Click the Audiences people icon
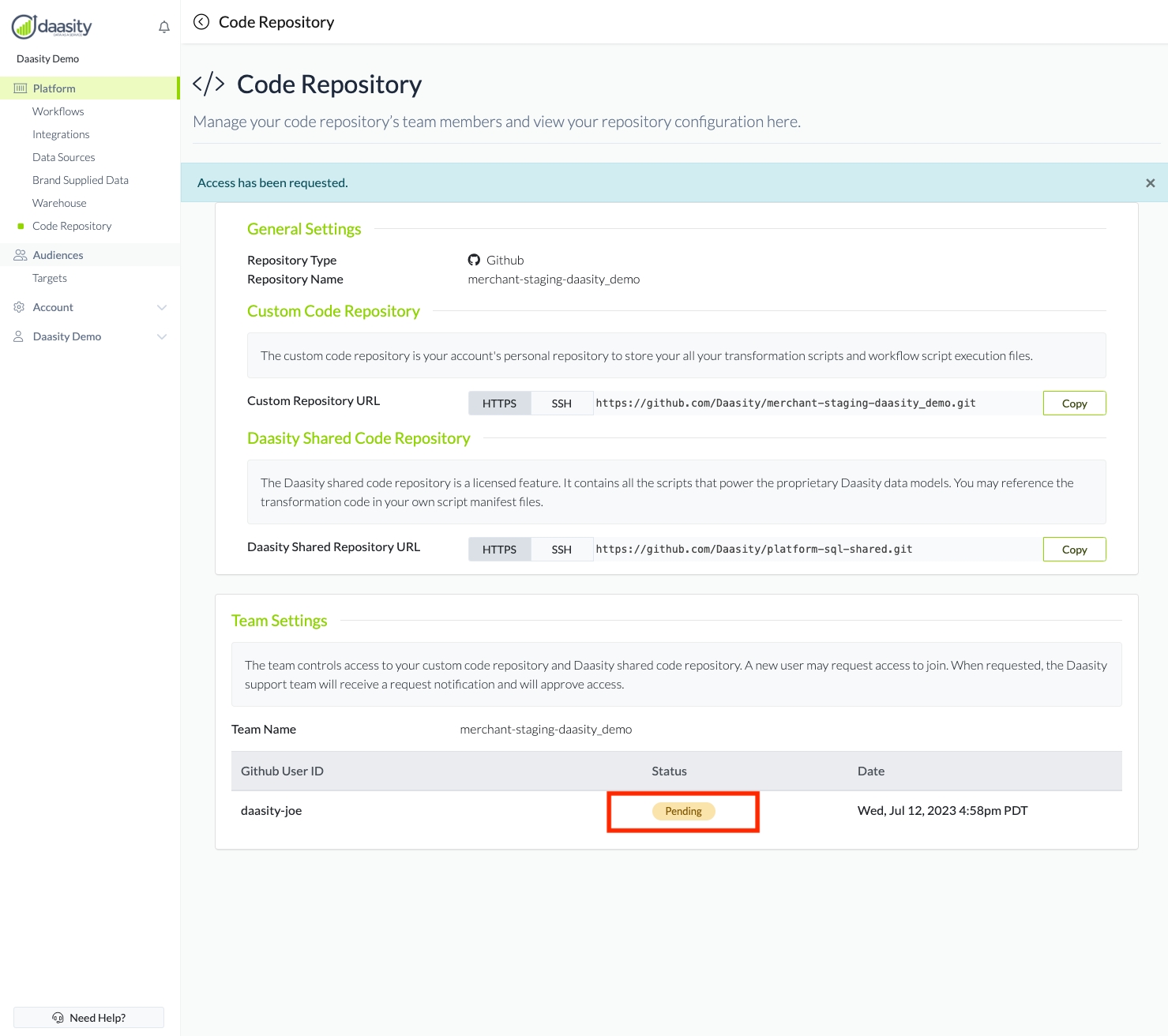 [20, 255]
